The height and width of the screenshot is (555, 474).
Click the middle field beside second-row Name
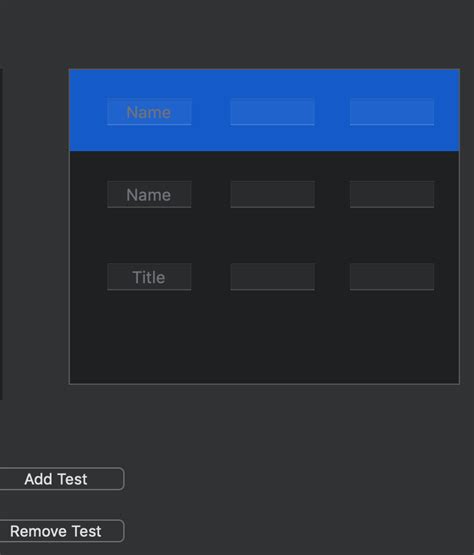click(x=273, y=194)
